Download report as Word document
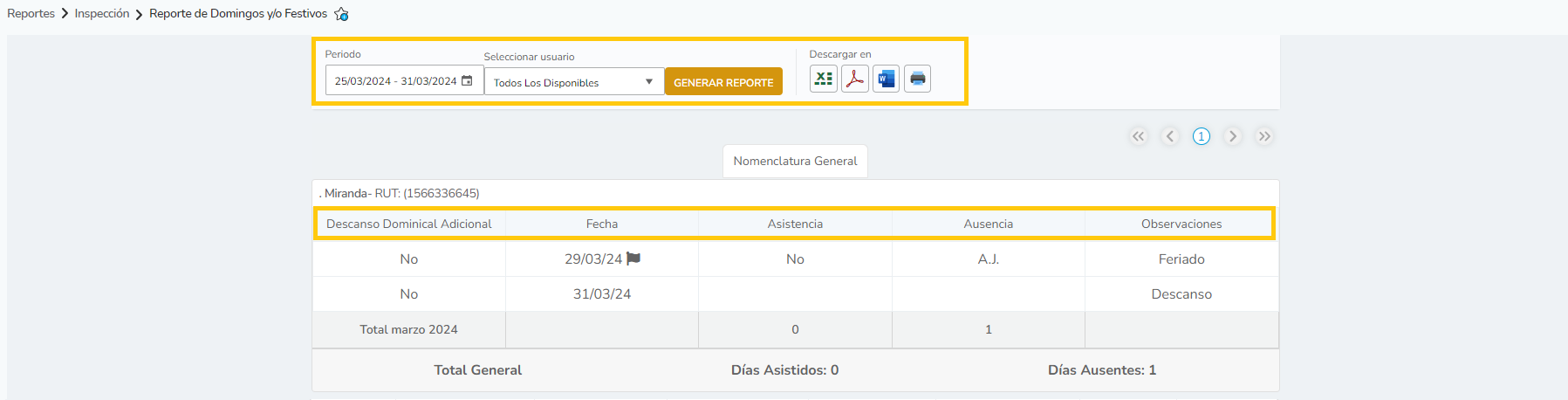The image size is (1568, 400). coord(886,79)
